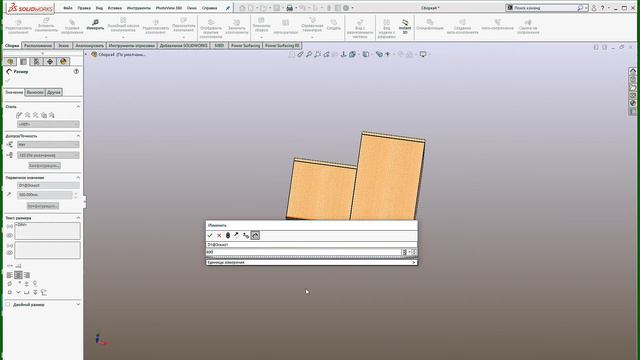Open the Instant 3D tool
The width and height of the screenshot is (640, 360).
[405, 27]
